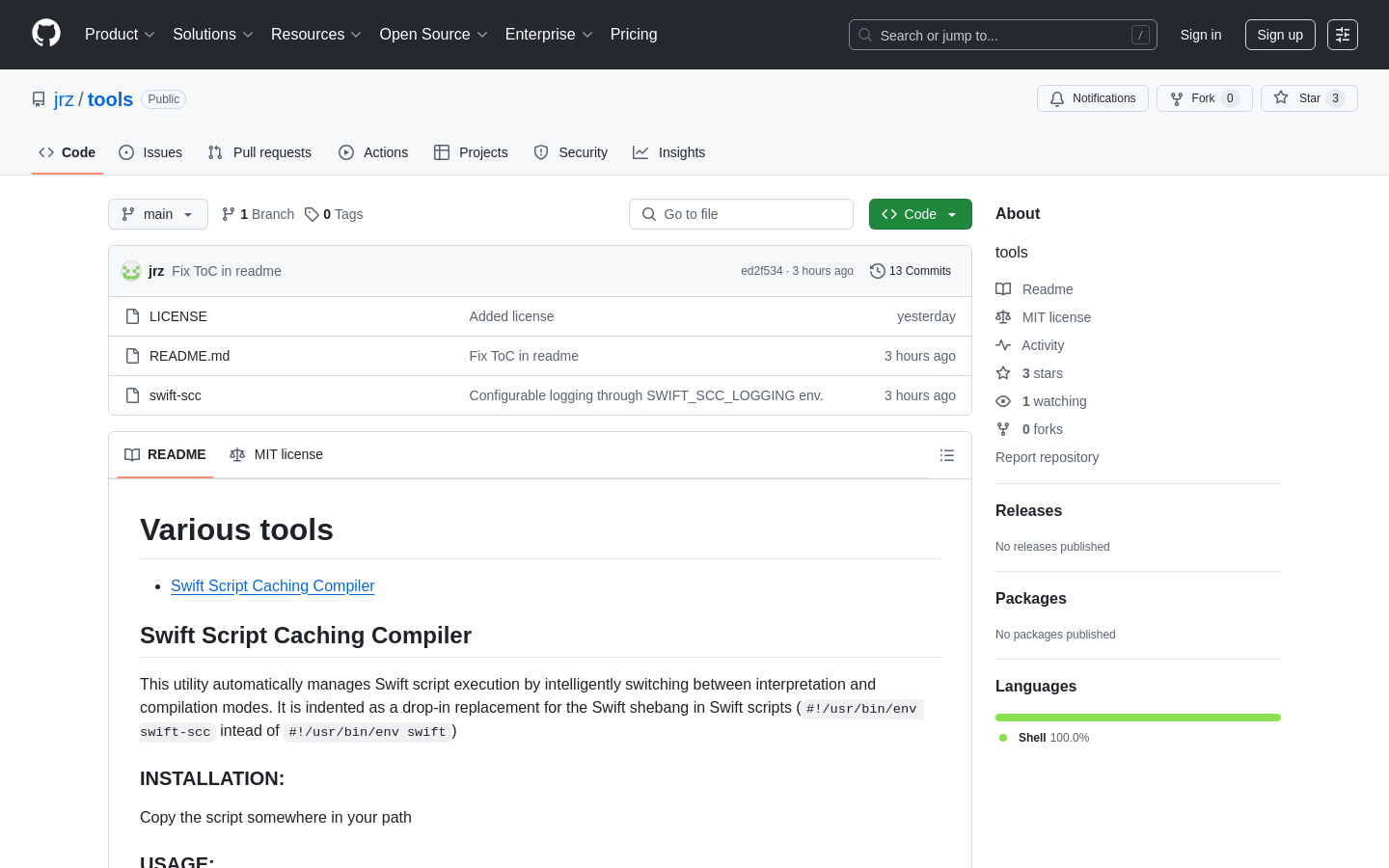Open the commit hash ed2f534 link
The height and width of the screenshot is (868, 1389).
coord(762,271)
